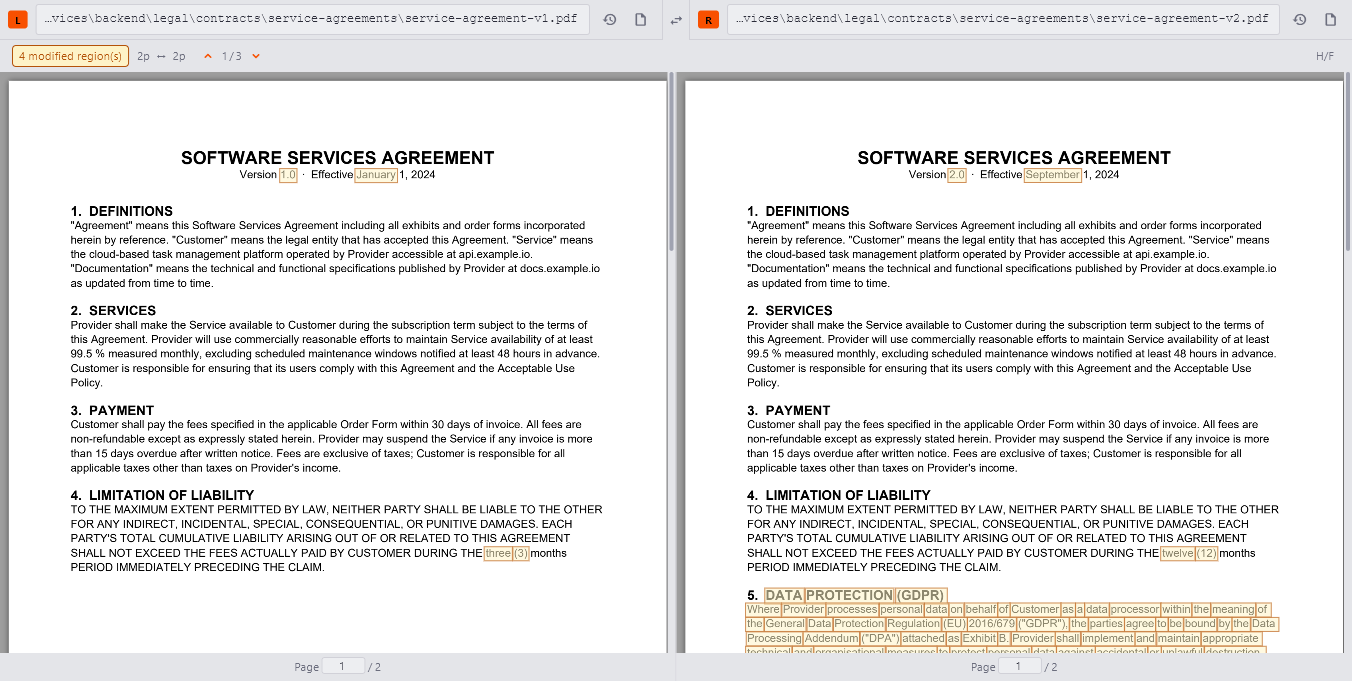Swap left and right documents
1352x681 pixels.
(676, 20)
